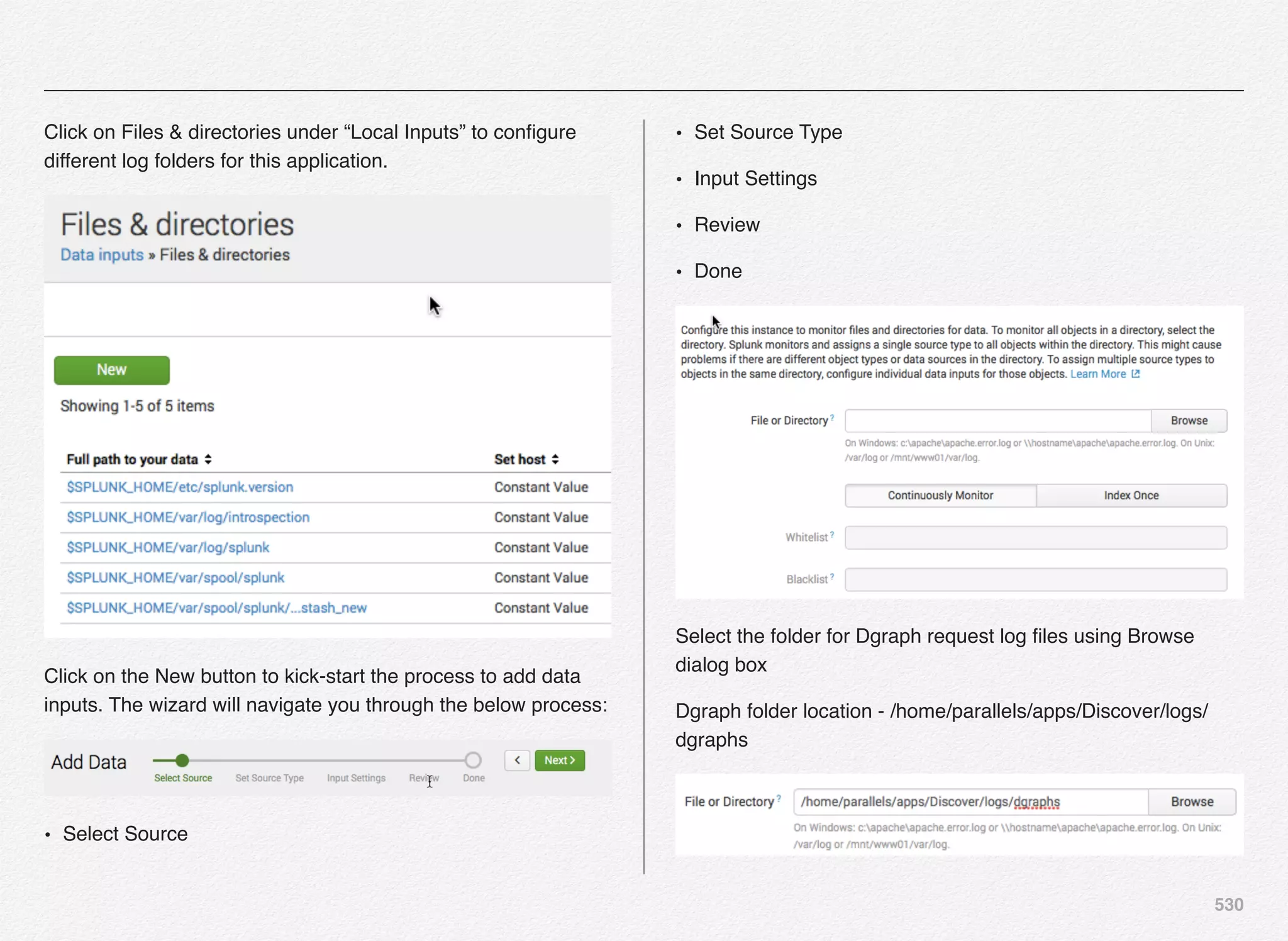This screenshot has height=941, width=1288.
Task: Click the green progress dot at Select Source
Action: (x=182, y=760)
